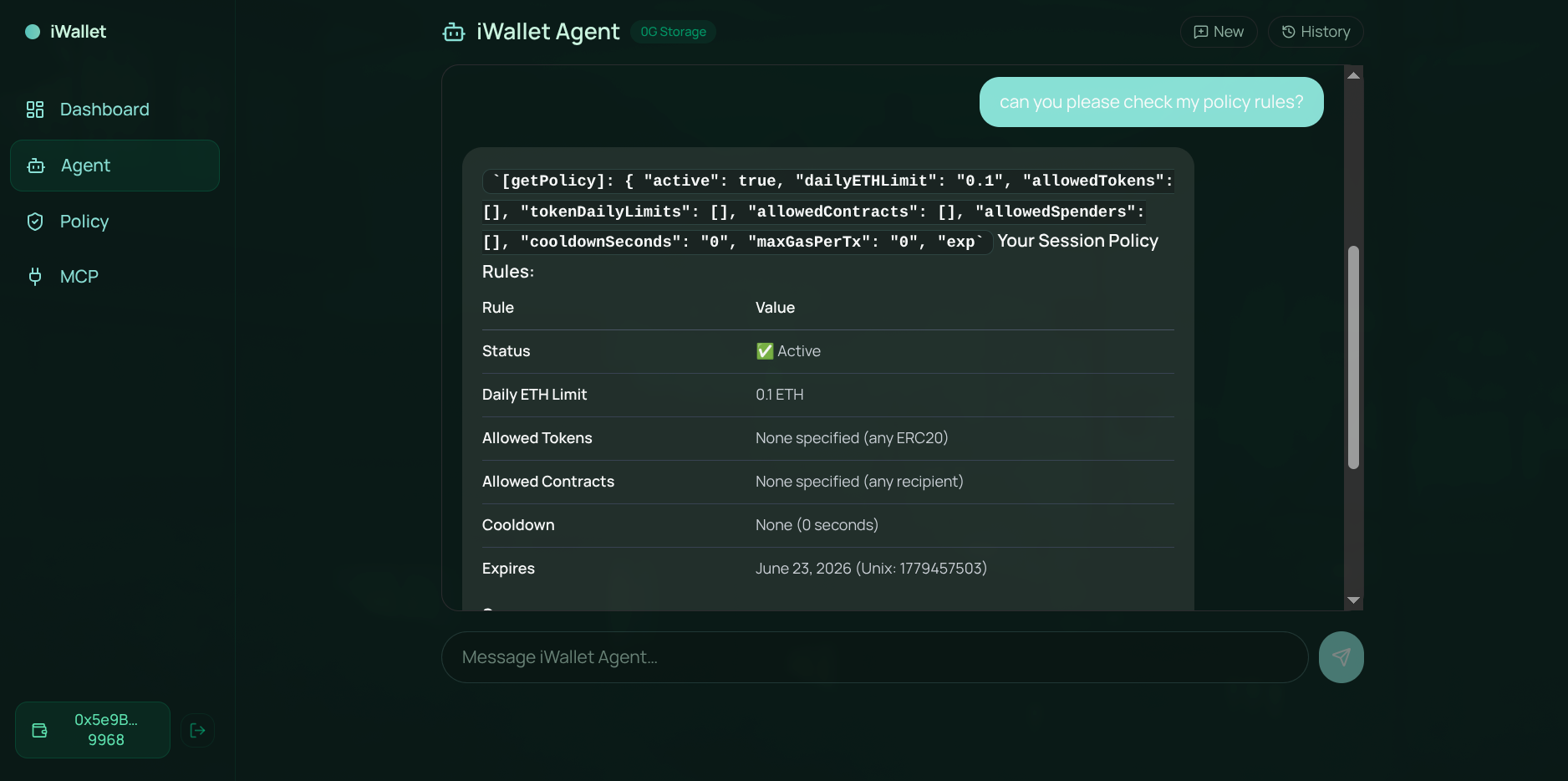Click the chat scrollbar up arrow
Viewport: 1568px width, 781px height.
click(1354, 75)
